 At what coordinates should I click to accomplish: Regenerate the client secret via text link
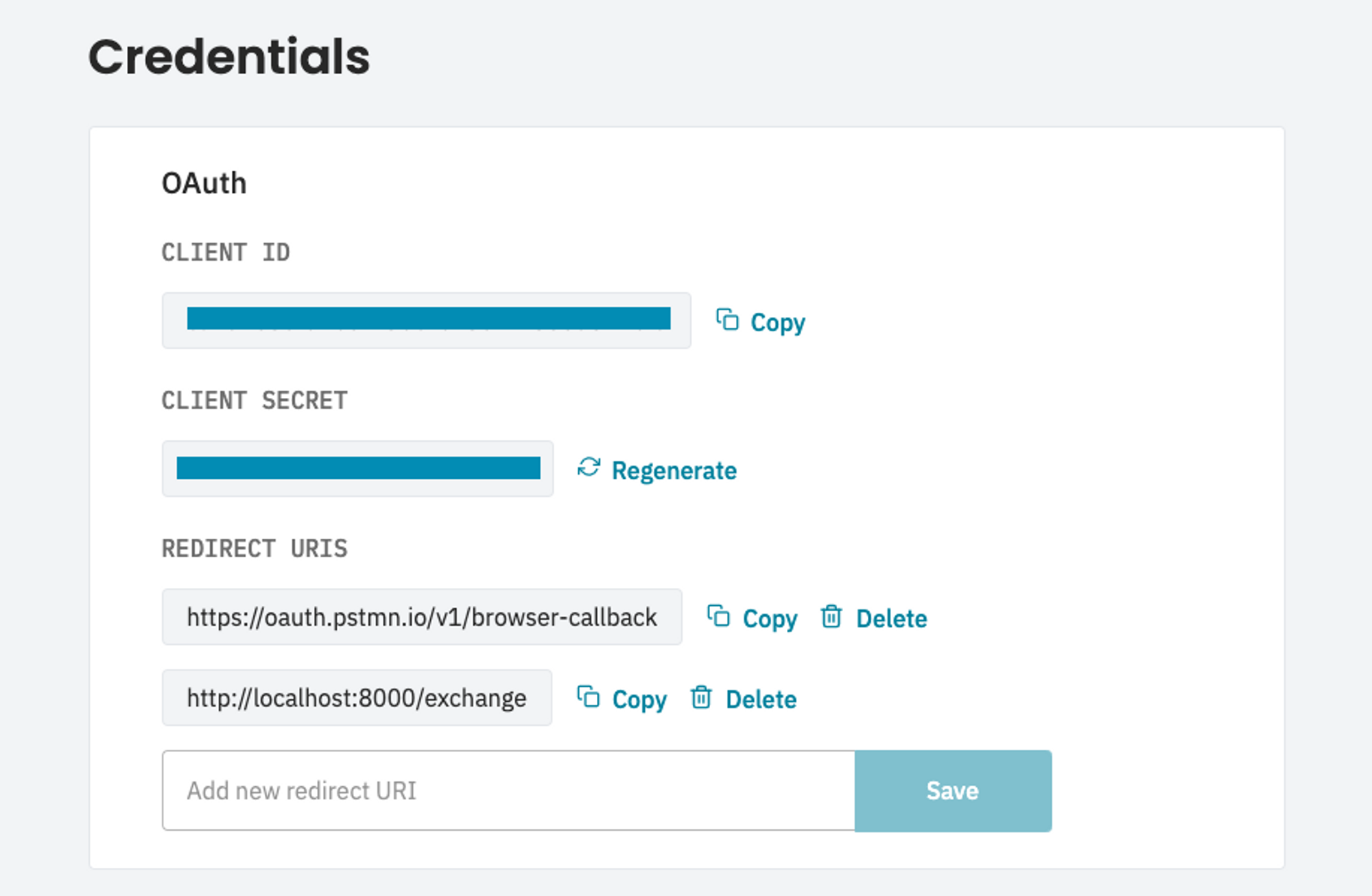click(674, 471)
